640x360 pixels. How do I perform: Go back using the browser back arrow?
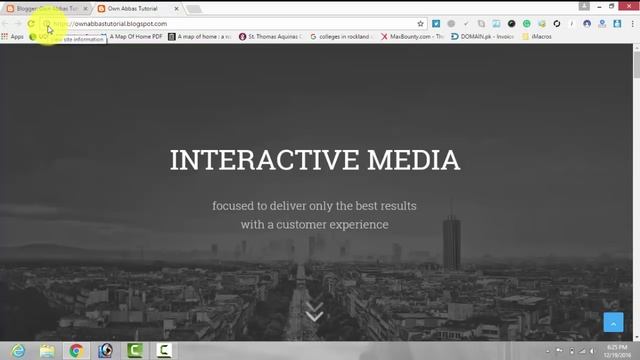pos(5,24)
